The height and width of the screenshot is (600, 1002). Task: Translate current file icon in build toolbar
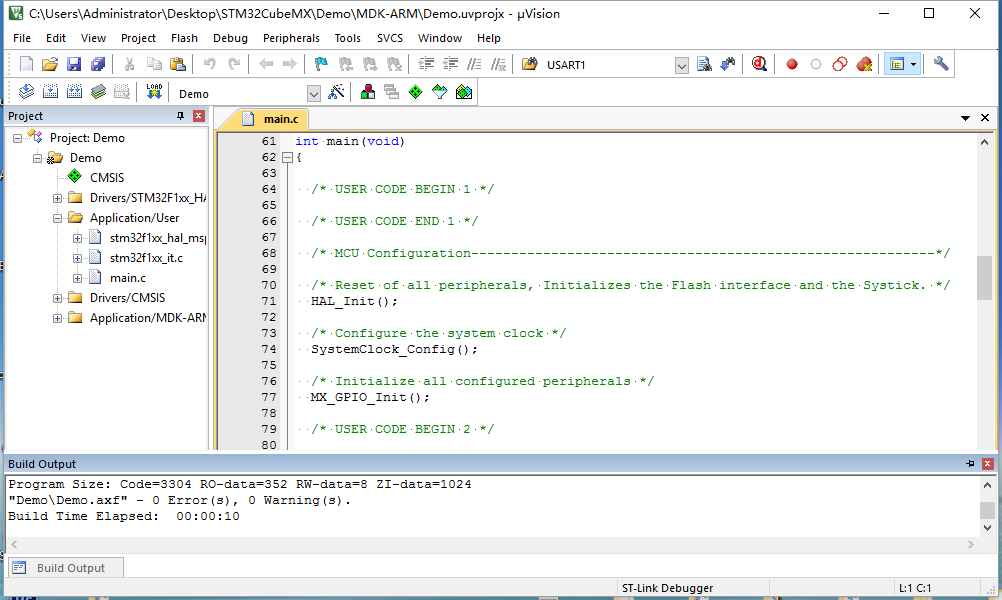pyautogui.click(x=26, y=92)
